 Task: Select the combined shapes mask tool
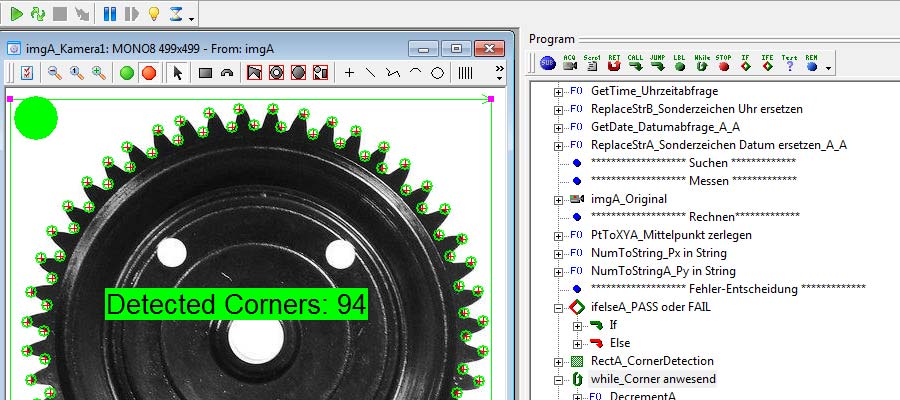click(320, 73)
